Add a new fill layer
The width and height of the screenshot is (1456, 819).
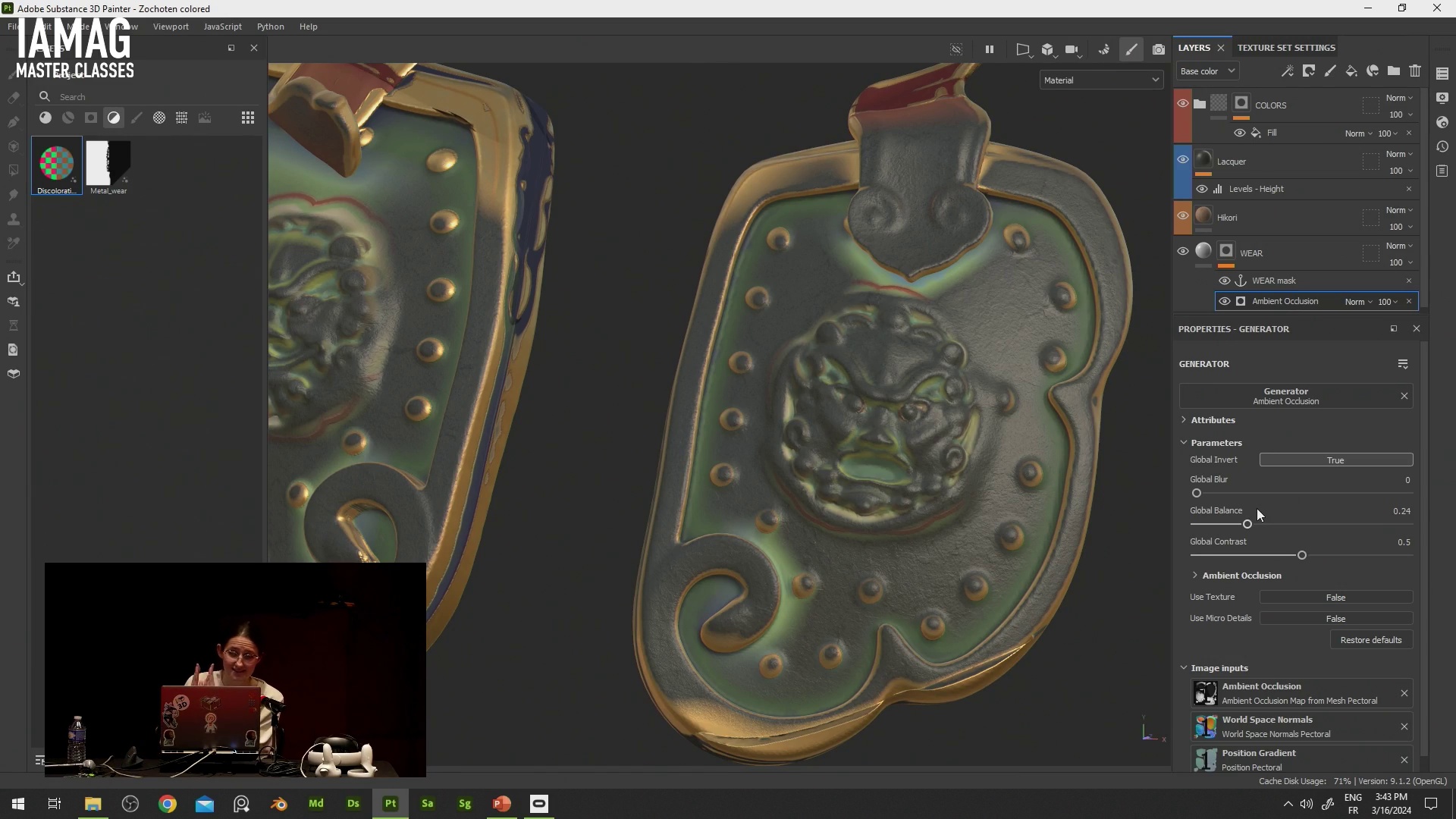pyautogui.click(x=1351, y=71)
